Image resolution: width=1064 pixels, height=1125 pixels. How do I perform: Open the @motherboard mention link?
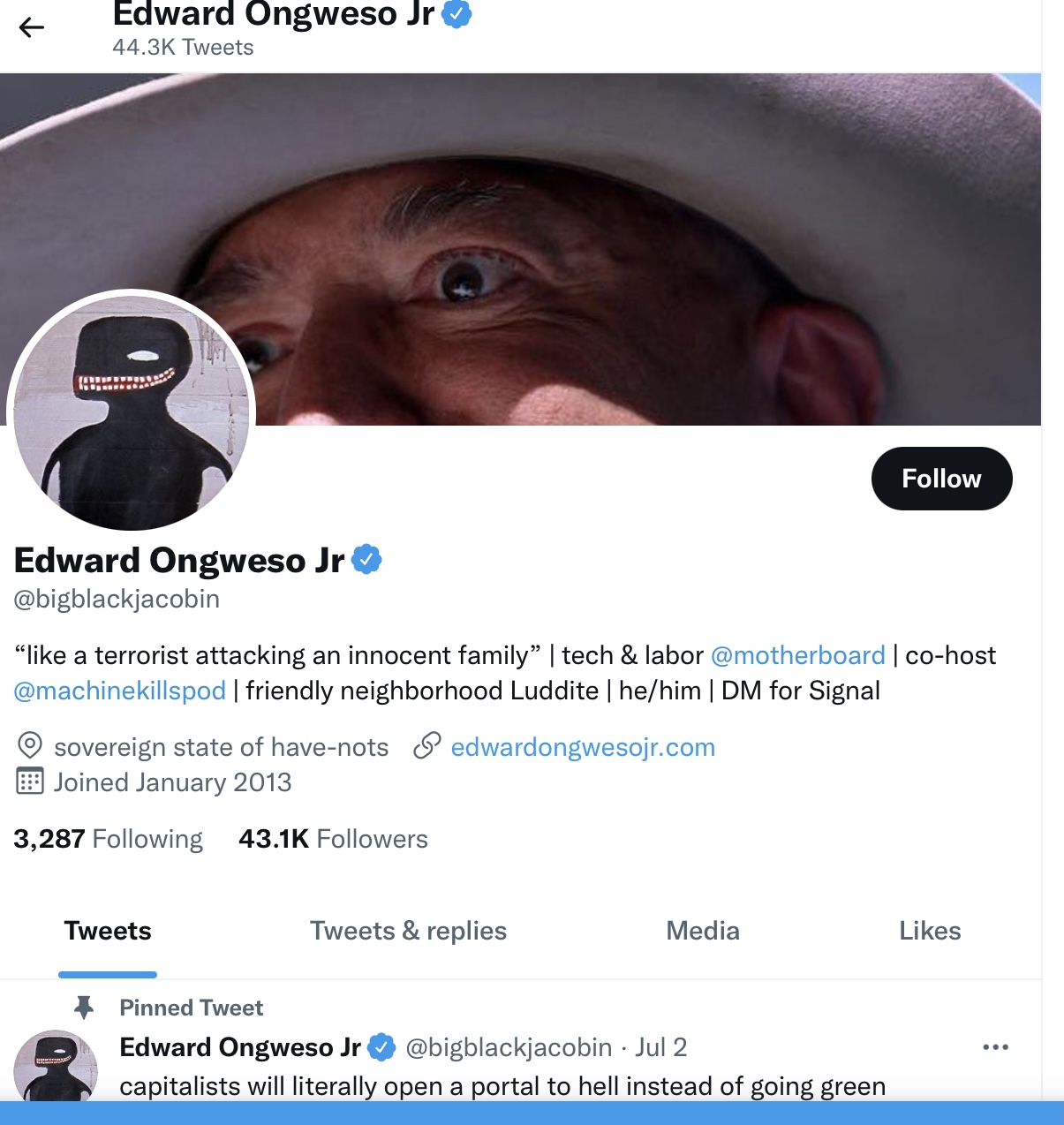[797, 655]
